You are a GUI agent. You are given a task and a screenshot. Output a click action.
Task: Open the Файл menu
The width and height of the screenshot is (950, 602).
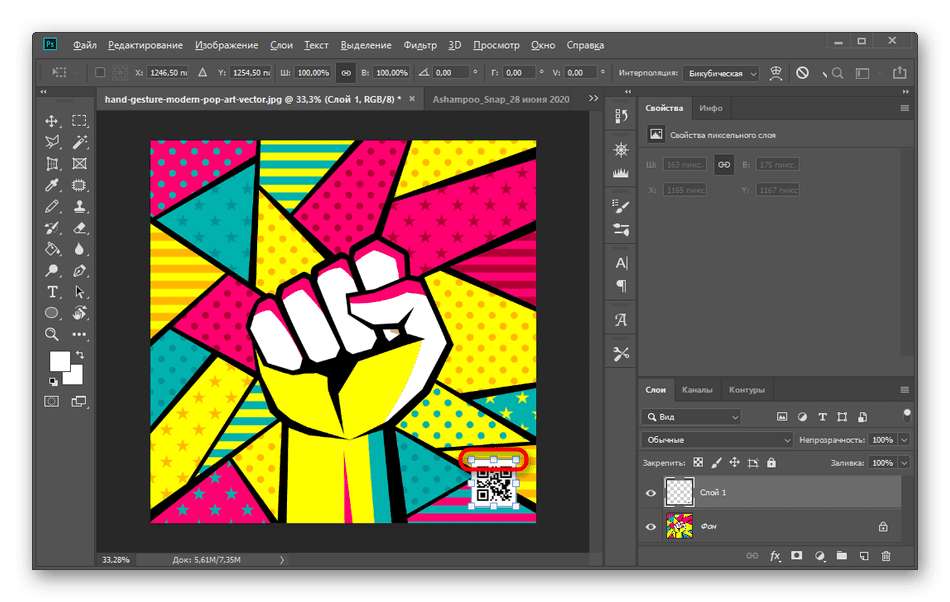click(x=85, y=45)
